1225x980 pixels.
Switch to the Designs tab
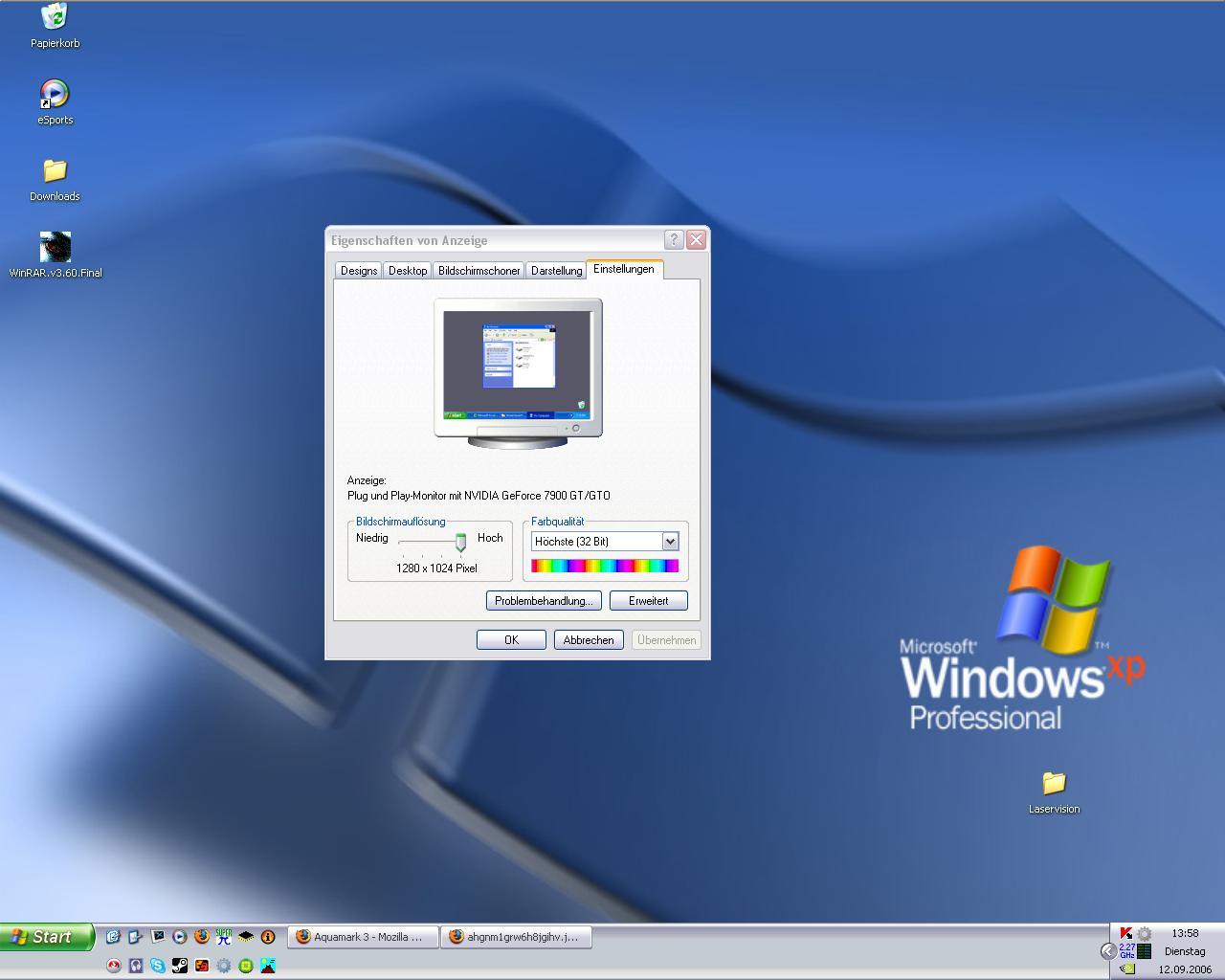[359, 271]
